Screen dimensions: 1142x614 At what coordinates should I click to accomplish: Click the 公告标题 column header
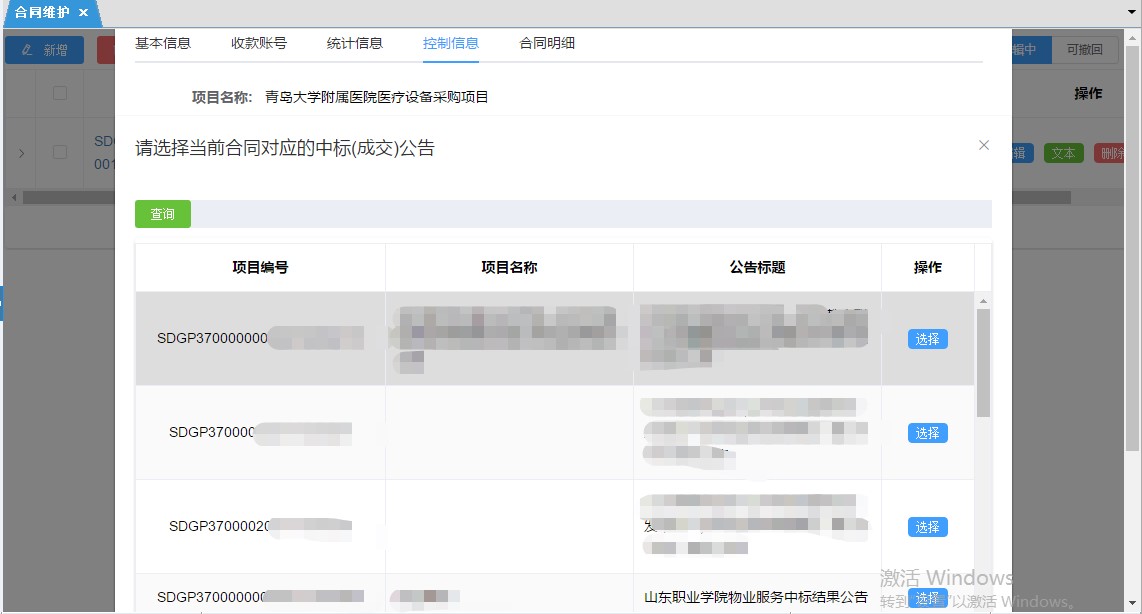[757, 267]
